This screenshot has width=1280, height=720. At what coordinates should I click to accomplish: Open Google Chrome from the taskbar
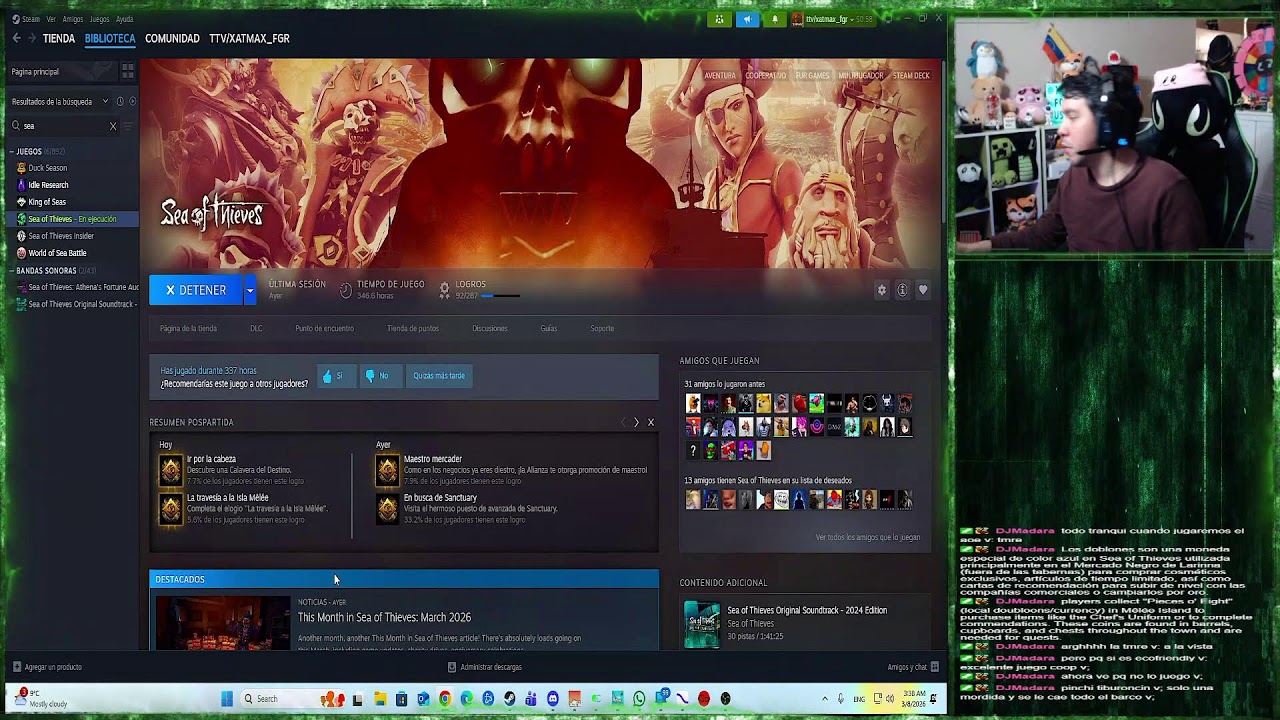[x=445, y=699]
